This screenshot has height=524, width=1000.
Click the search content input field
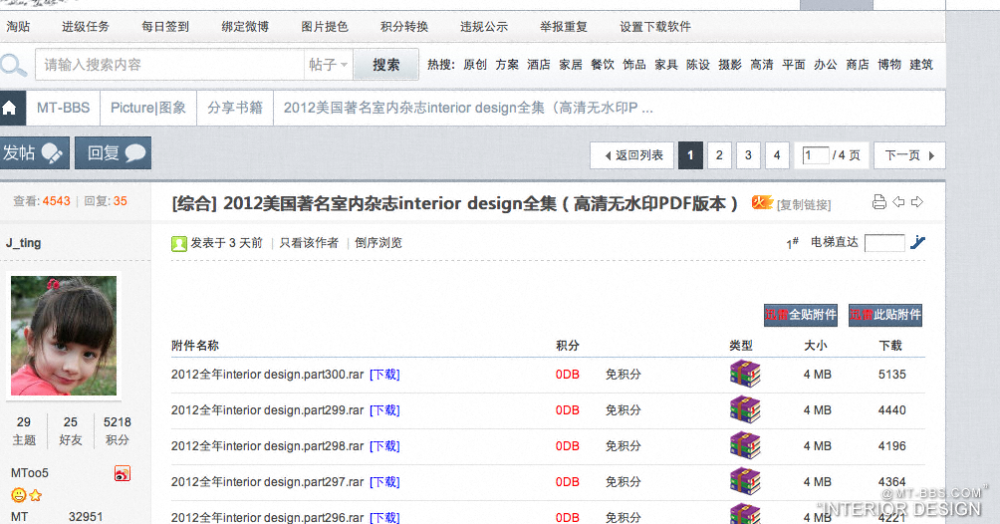click(170, 64)
